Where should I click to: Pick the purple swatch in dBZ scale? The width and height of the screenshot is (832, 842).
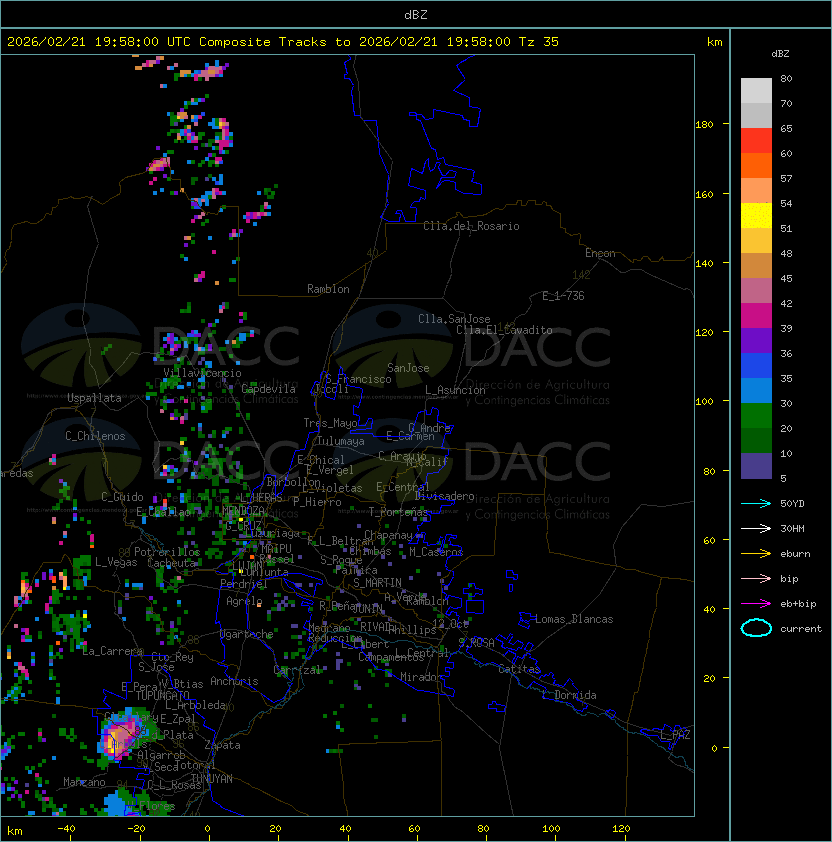[x=756, y=340]
